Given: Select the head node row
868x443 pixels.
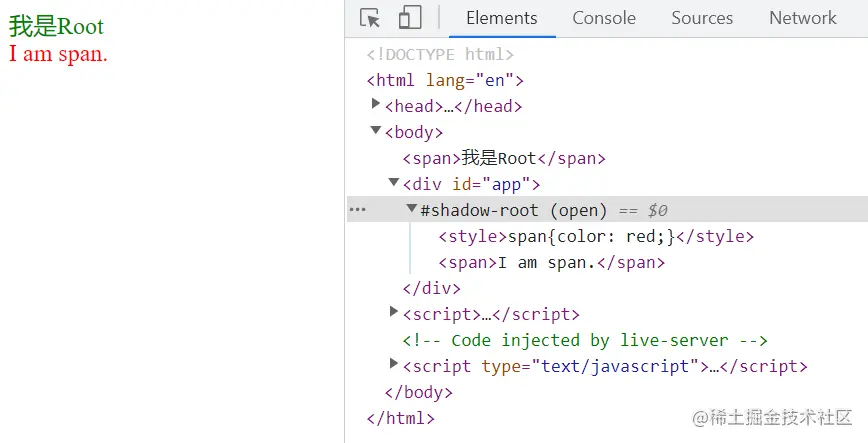Looking at the screenshot, I should 453,106.
